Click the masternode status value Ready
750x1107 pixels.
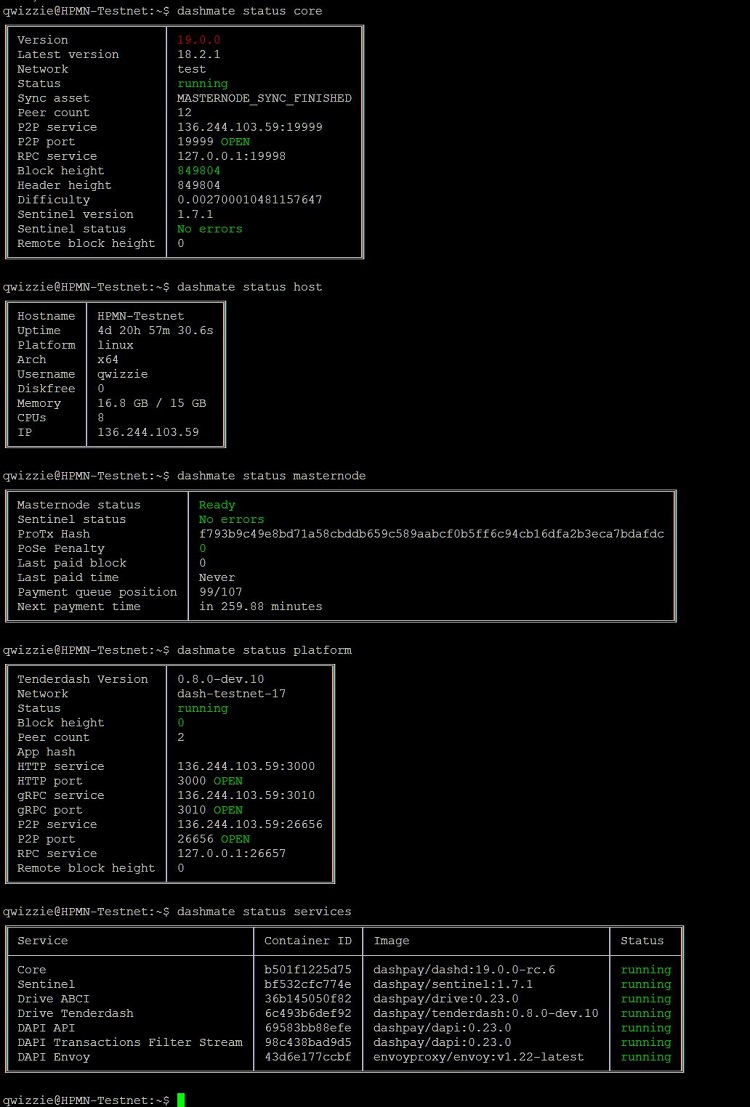click(x=217, y=505)
